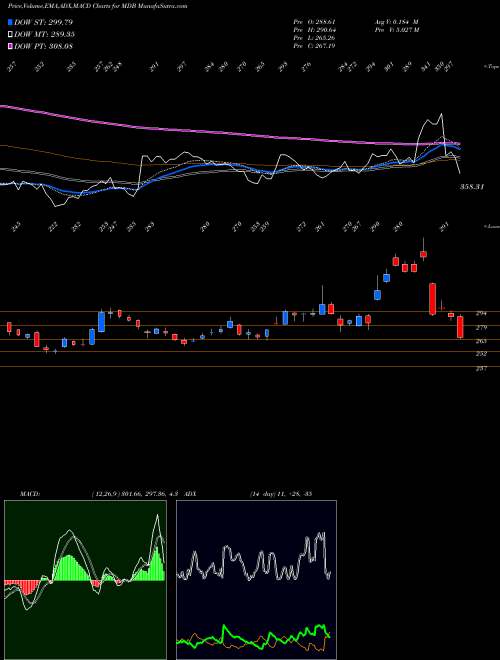Select the 'DOW MT: 289.35' legend text
The width and height of the screenshot is (500, 660).
[x=44, y=35]
